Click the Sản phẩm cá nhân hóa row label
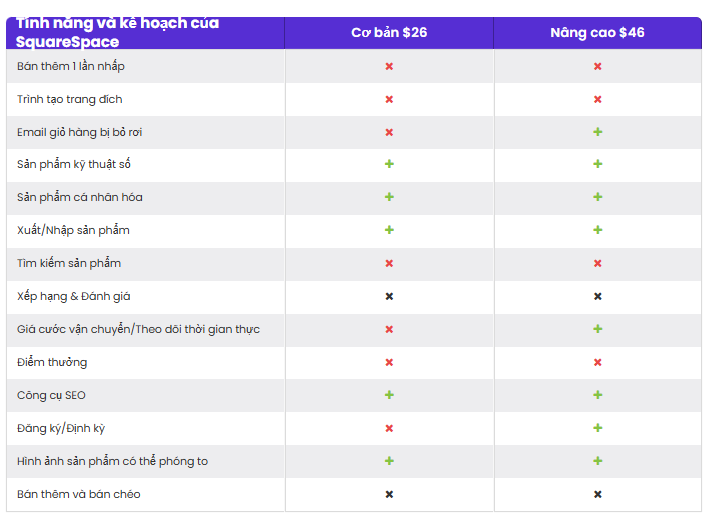Image resolution: width=712 pixels, height=522 pixels. (80, 197)
